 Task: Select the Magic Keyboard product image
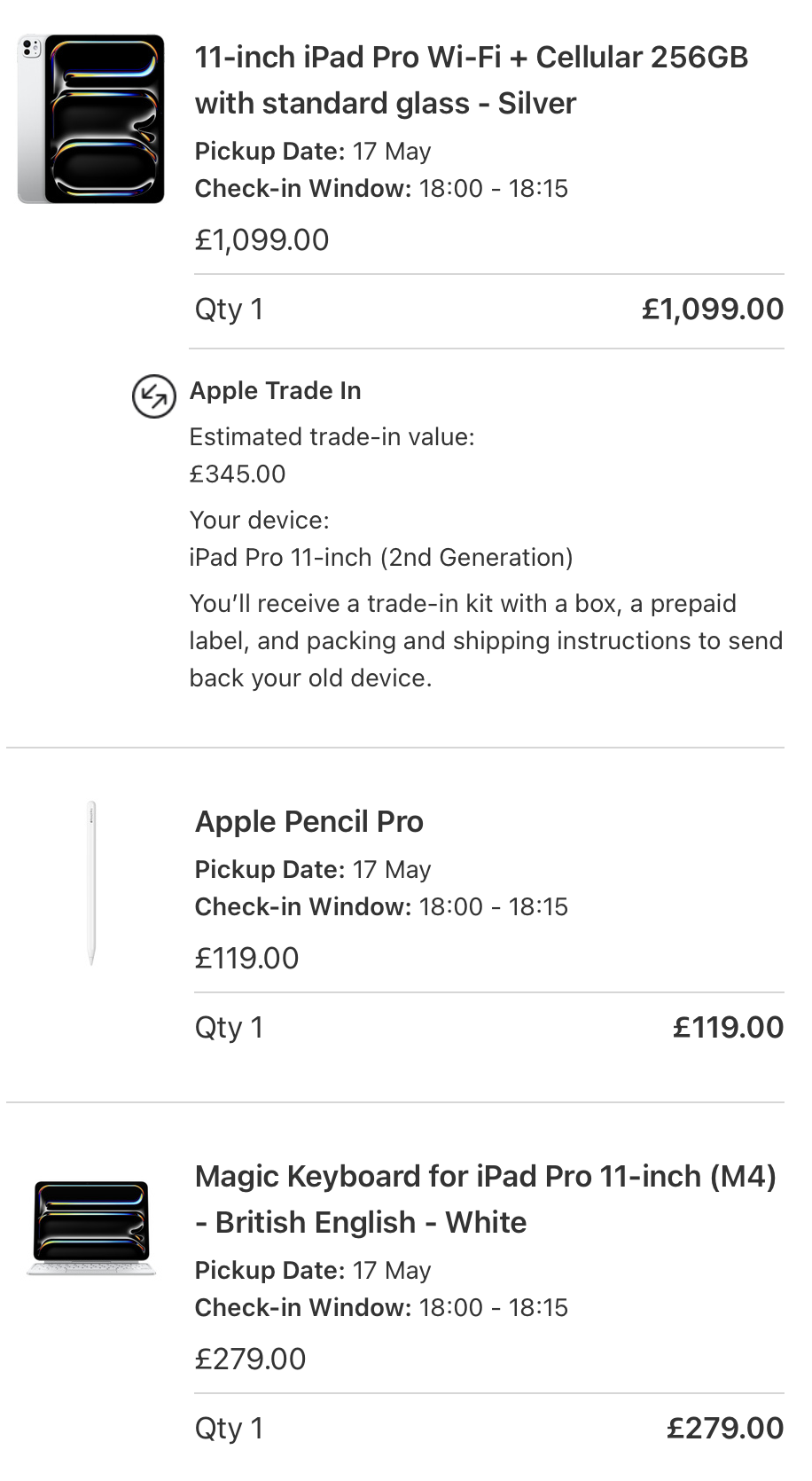click(x=91, y=1227)
